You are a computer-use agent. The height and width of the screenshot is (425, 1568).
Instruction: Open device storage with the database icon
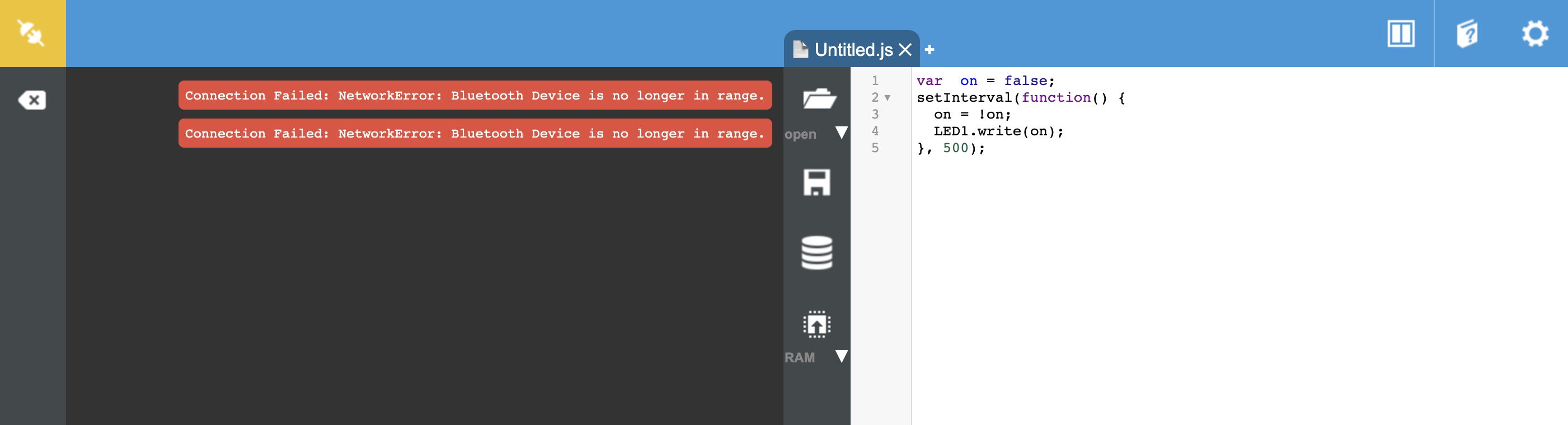pyautogui.click(x=816, y=252)
